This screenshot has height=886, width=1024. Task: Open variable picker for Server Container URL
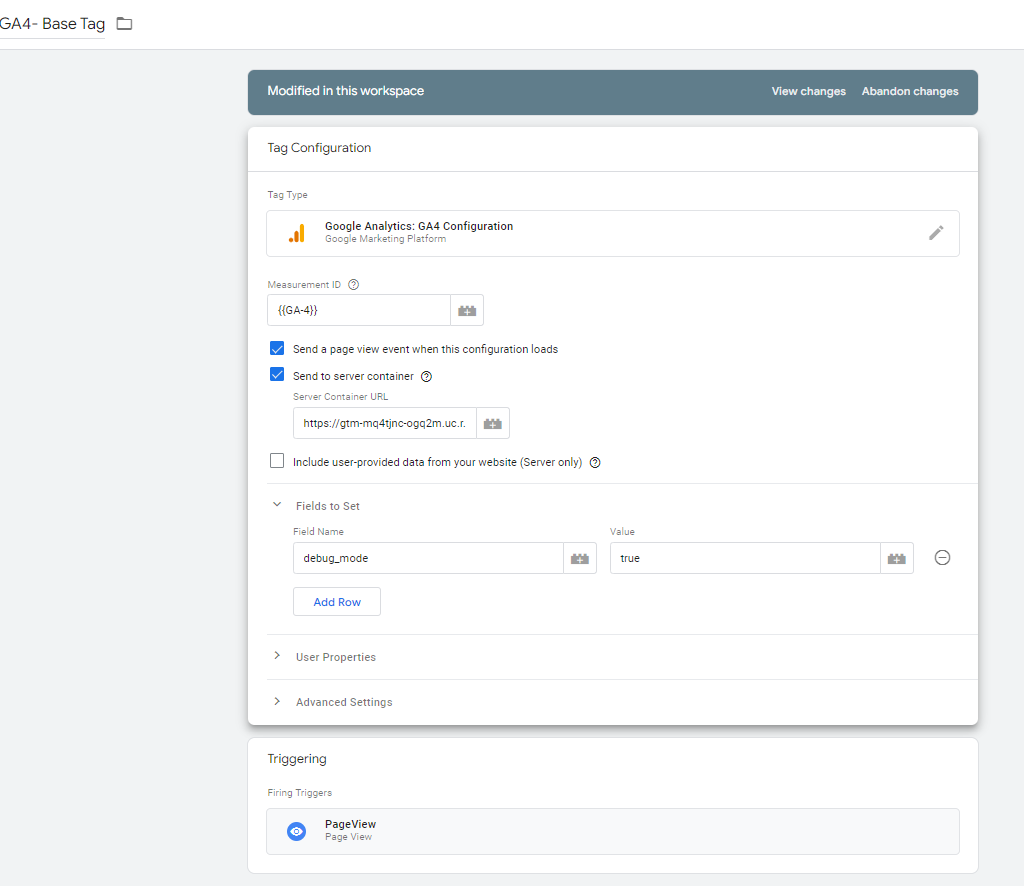tap(492, 424)
